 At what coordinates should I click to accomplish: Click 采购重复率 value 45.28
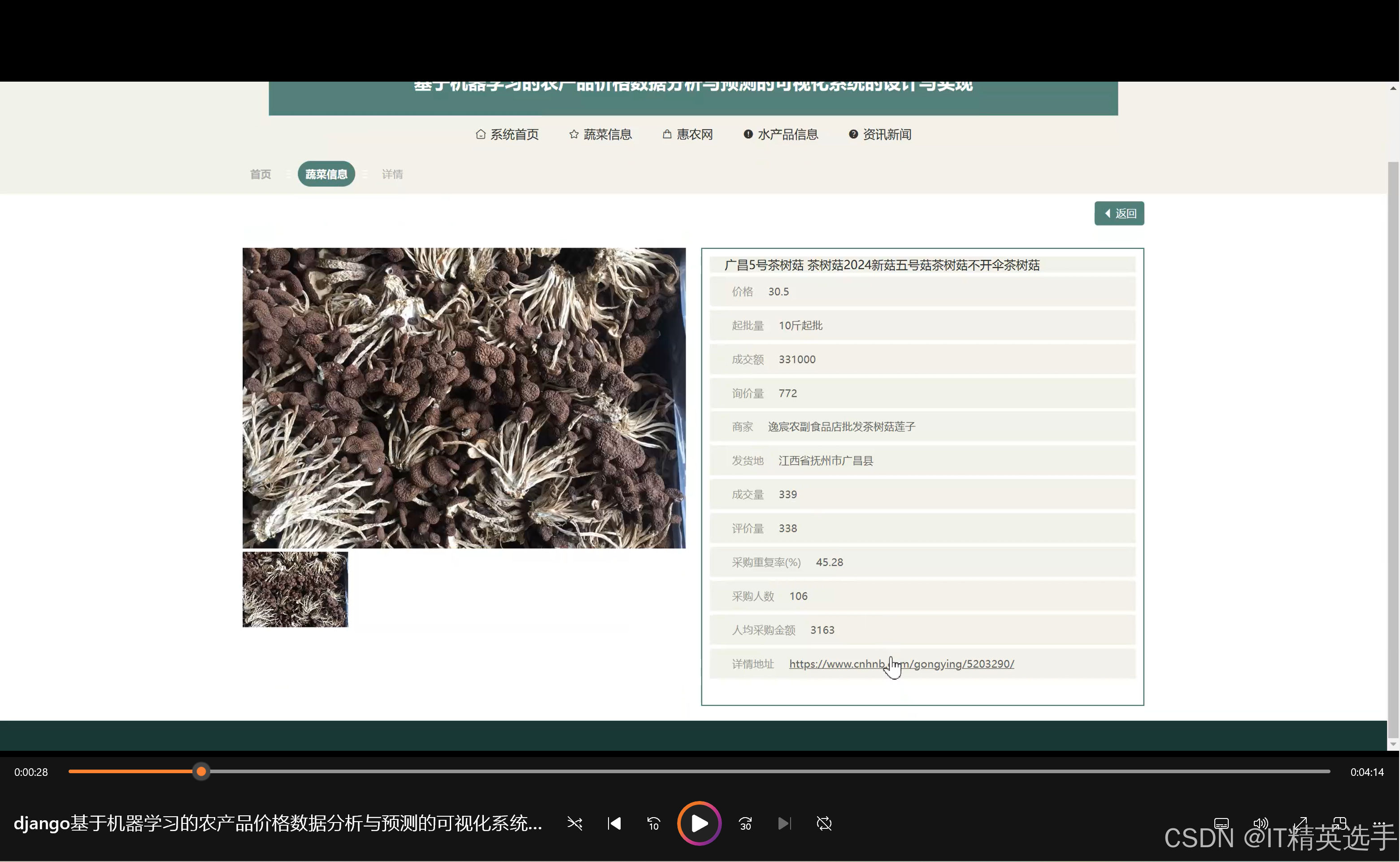(830, 562)
